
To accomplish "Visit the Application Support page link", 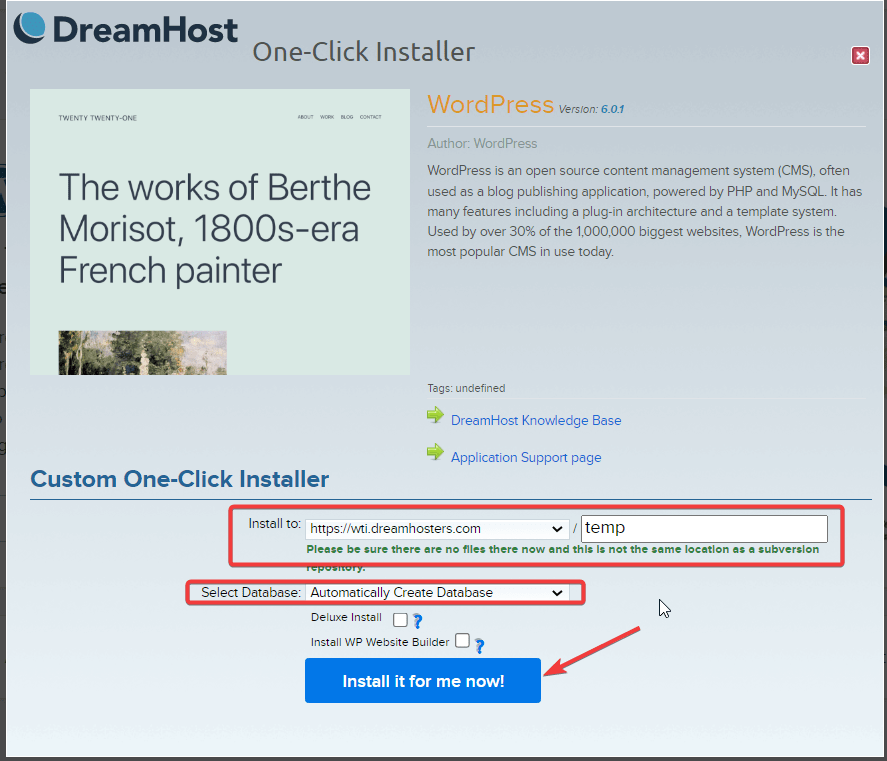I will tap(526, 457).
